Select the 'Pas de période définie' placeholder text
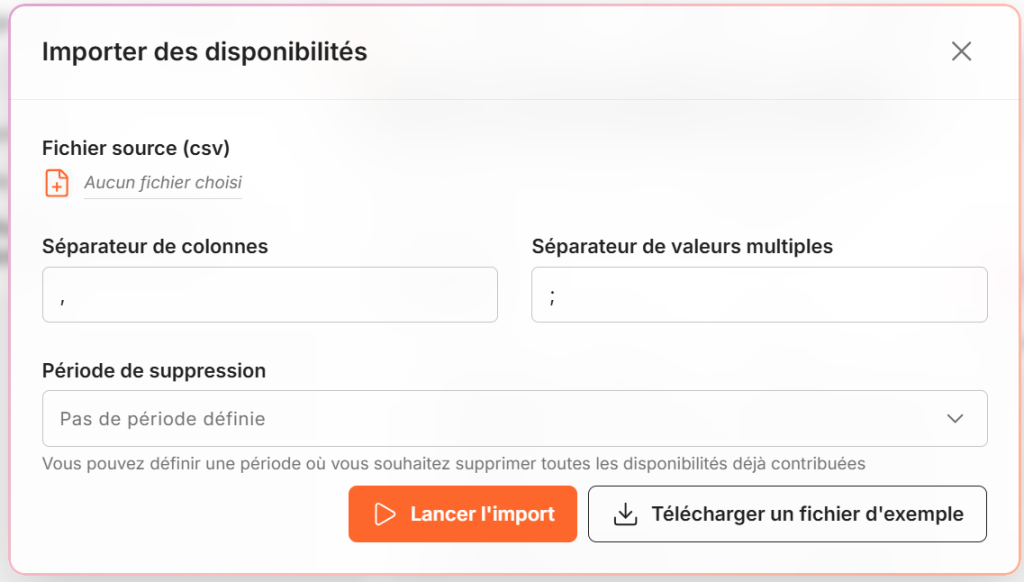 click(x=163, y=419)
